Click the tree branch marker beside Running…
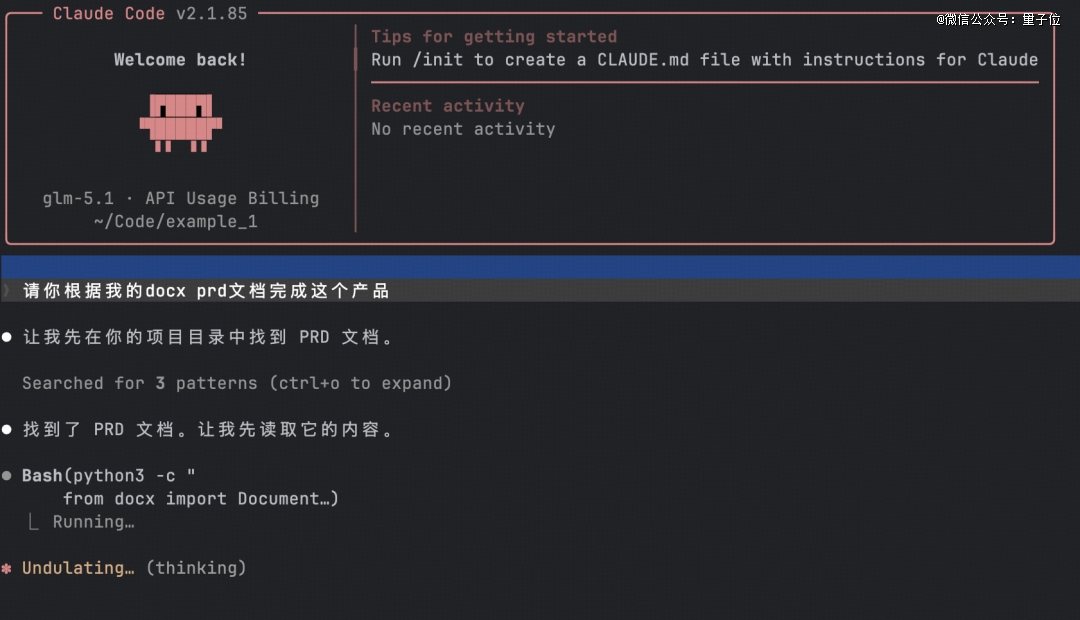 pos(35,522)
